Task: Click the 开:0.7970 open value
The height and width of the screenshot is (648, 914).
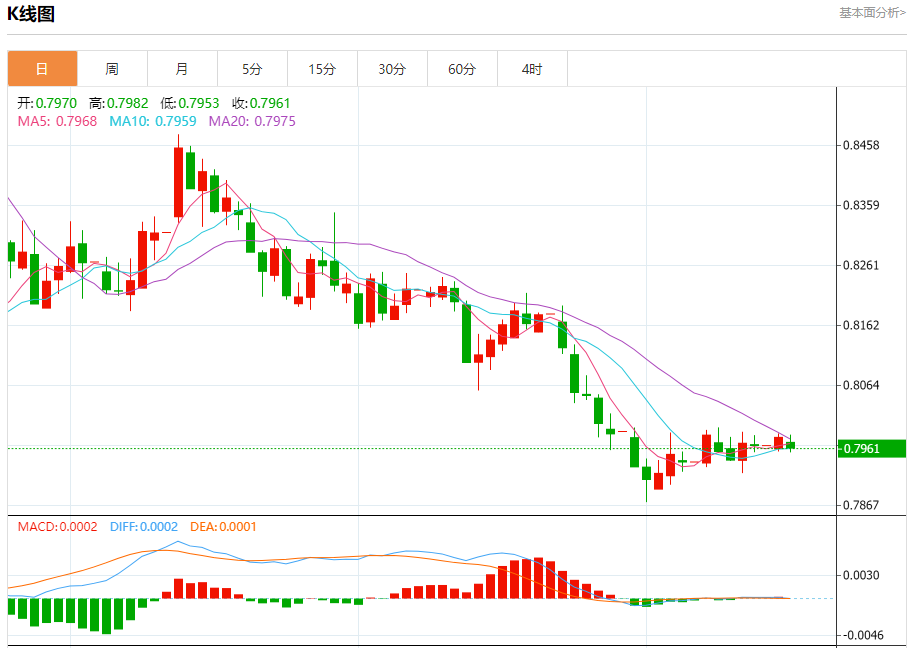Action: tap(47, 103)
